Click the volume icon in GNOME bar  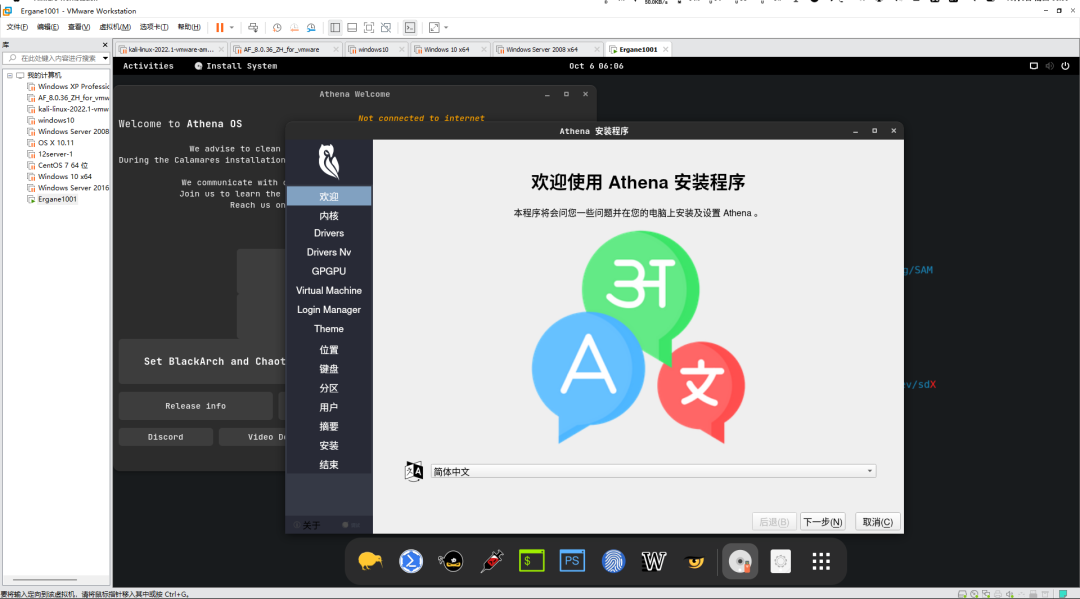click(1049, 66)
